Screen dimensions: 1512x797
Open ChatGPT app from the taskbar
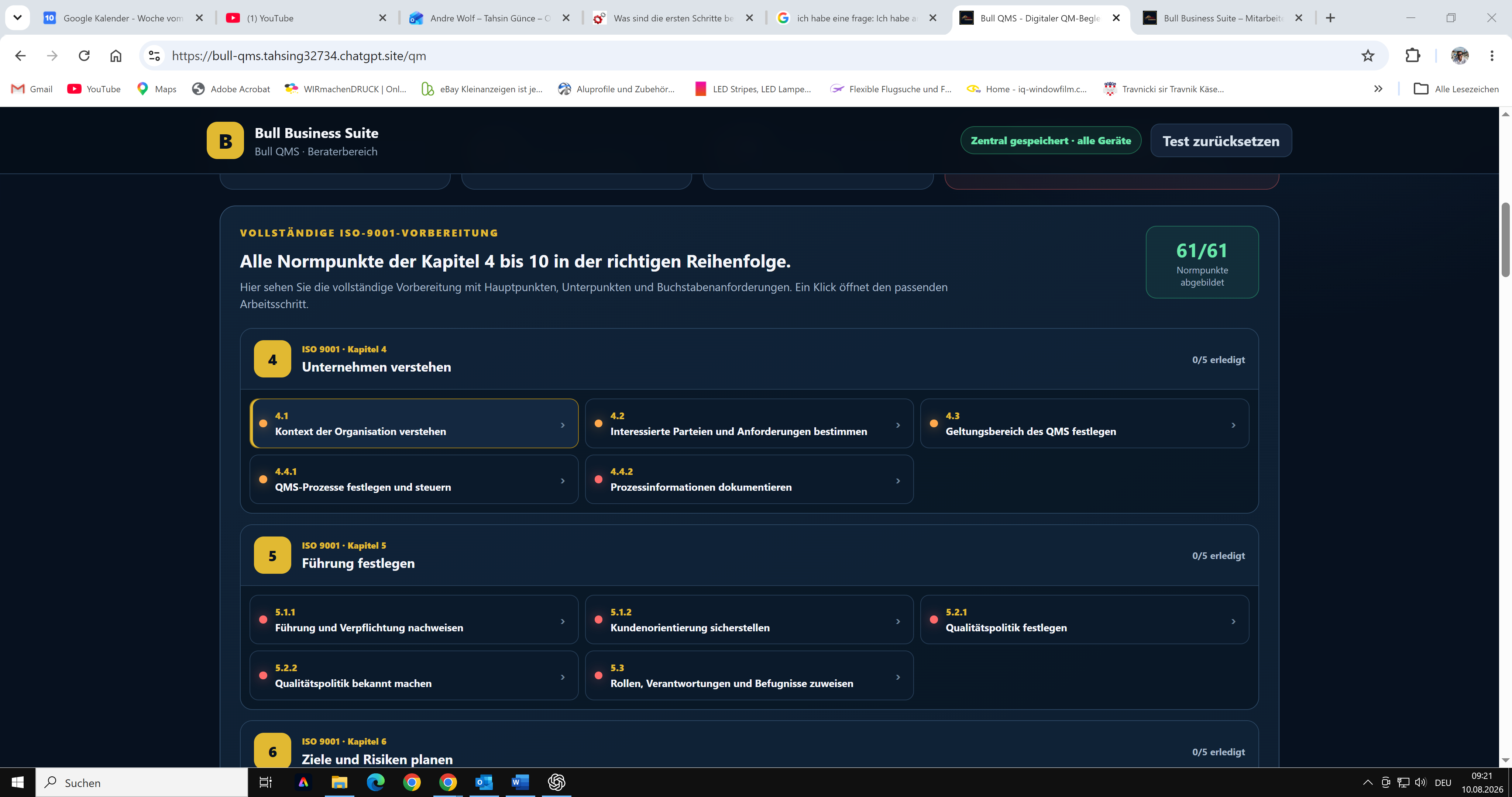[x=556, y=782]
